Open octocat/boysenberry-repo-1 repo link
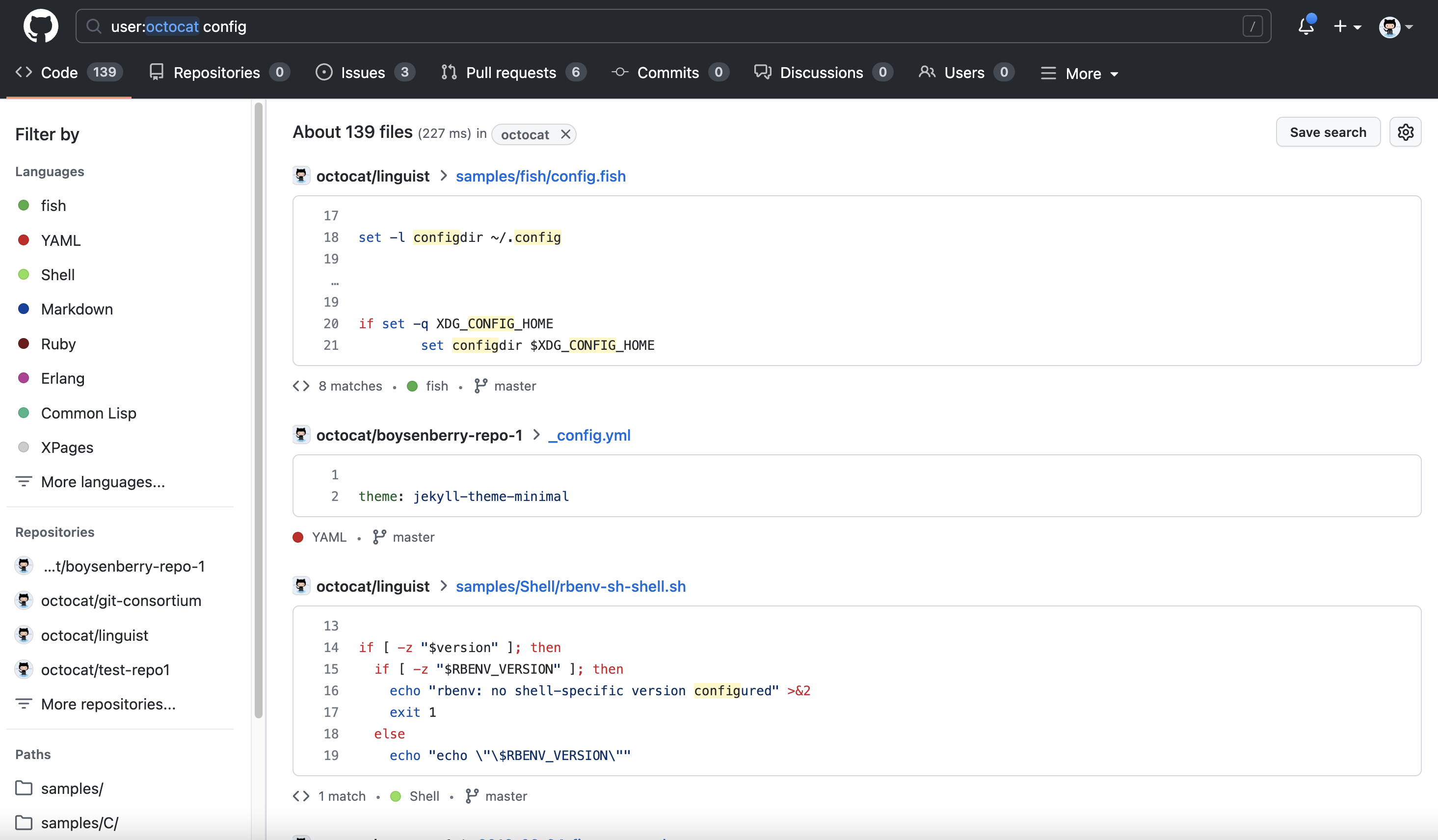Viewport: 1438px width, 840px height. 420,435
